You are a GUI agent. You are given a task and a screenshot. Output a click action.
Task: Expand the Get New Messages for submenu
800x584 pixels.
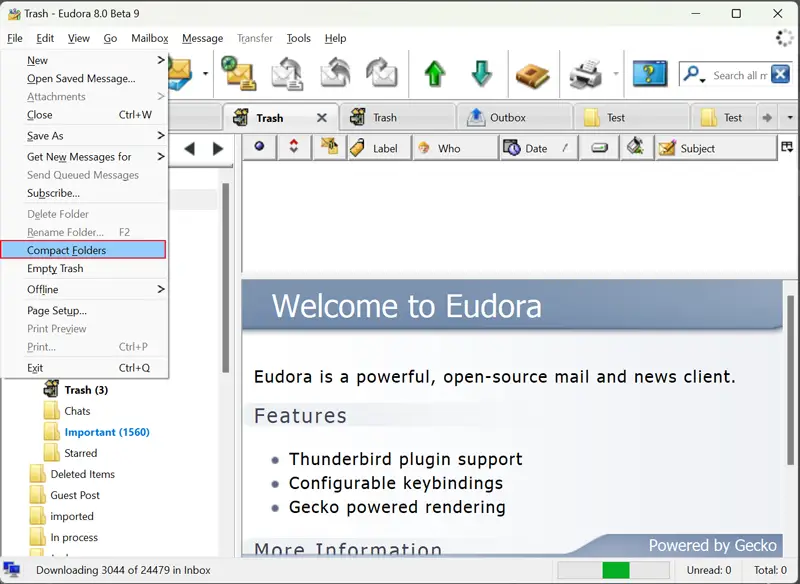click(x=84, y=157)
